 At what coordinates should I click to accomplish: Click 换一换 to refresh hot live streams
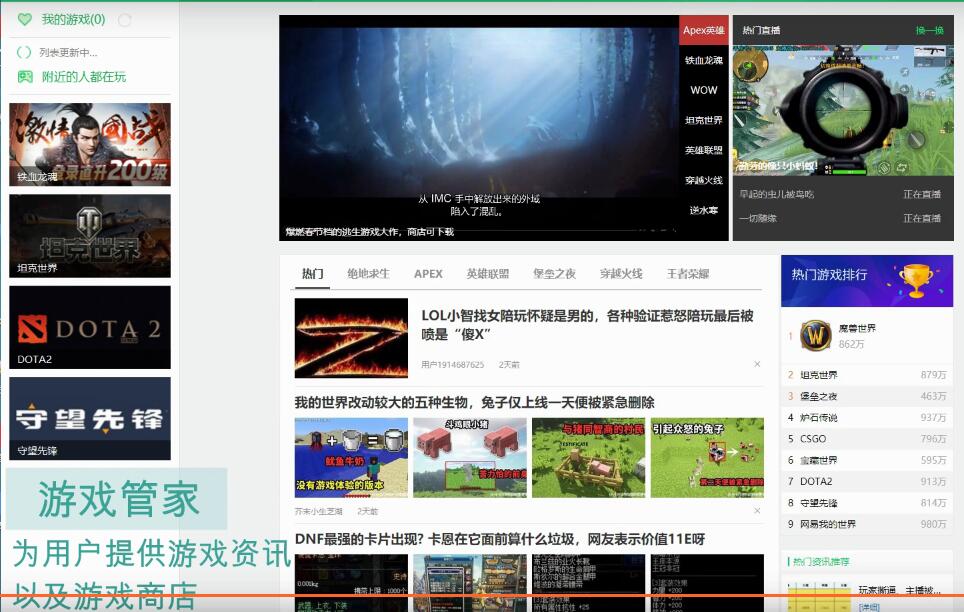pos(929,31)
